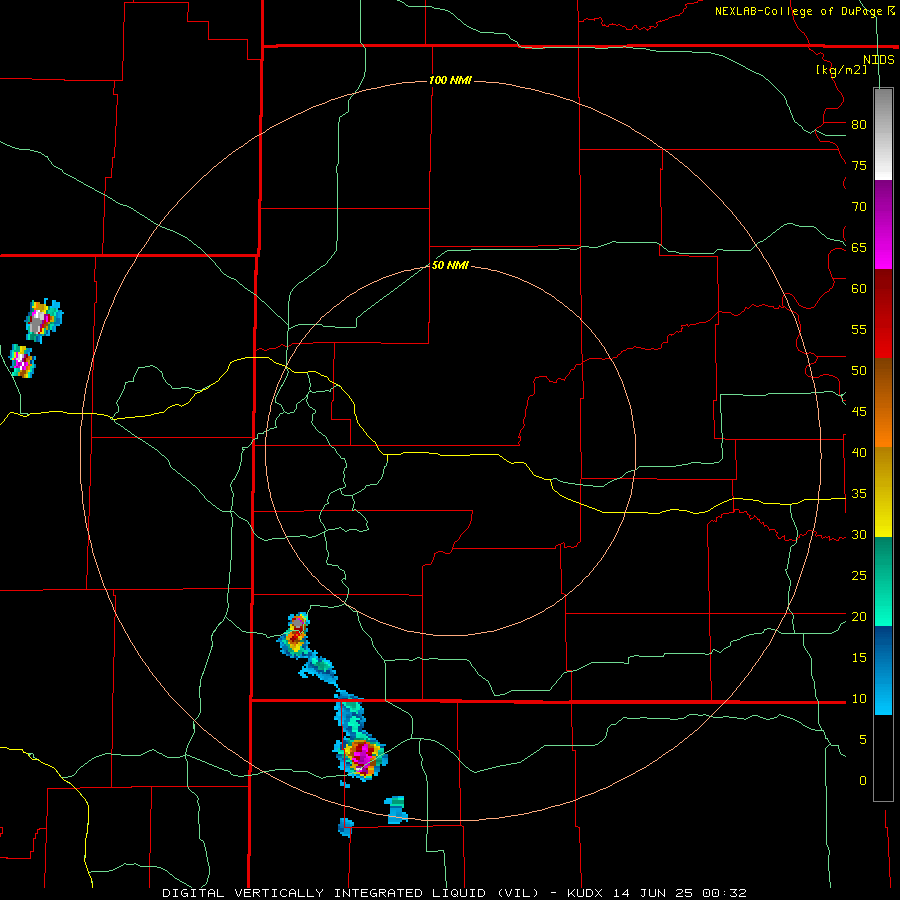Screen dimensions: 900x900
Task: Click the 55 value on the VIL scale
Action: tap(859, 329)
